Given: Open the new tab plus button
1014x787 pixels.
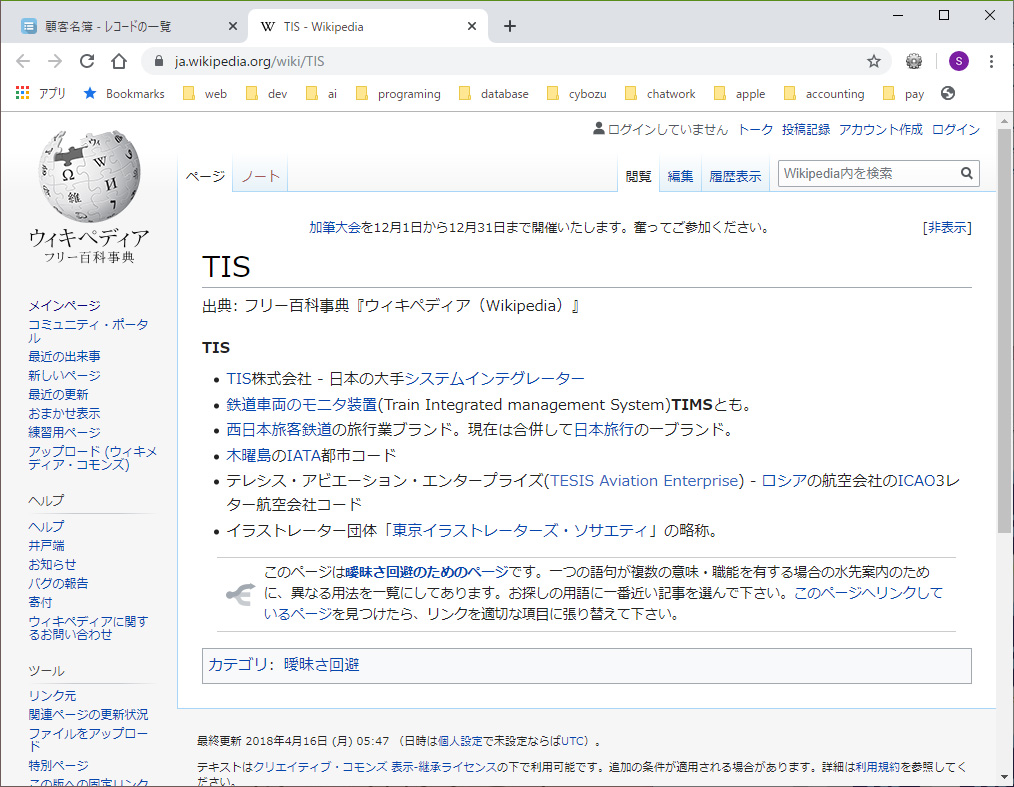Looking at the screenshot, I should click(510, 26).
